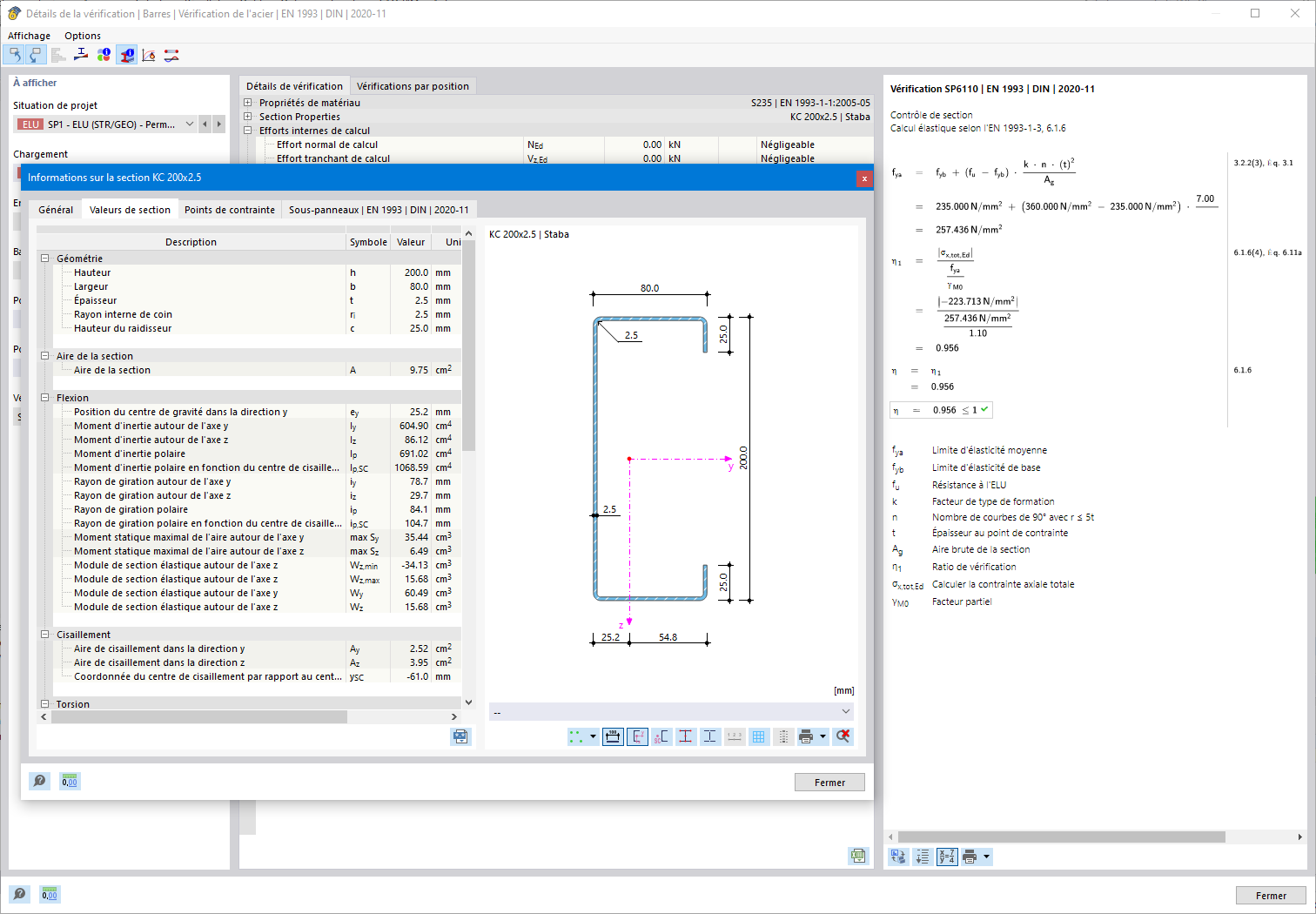Click the I-beam stress diagram toolbar icon

click(x=81, y=55)
